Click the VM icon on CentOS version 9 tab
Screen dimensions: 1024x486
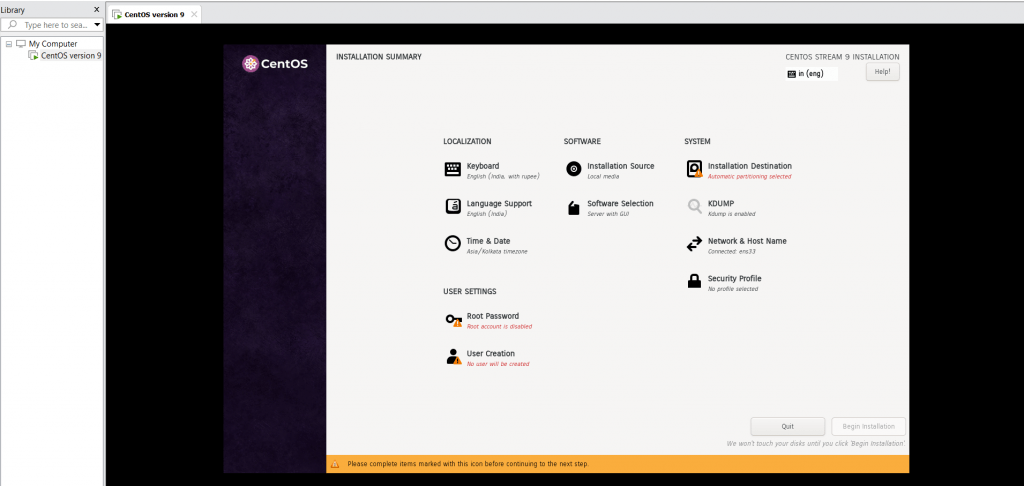[117, 14]
